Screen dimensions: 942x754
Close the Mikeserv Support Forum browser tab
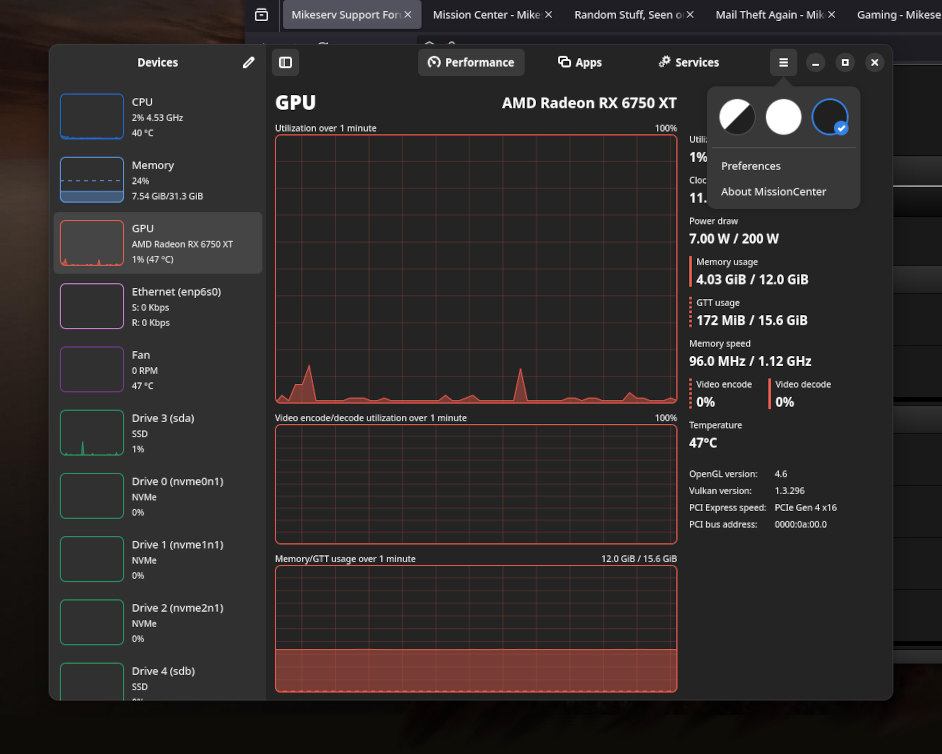[x=408, y=14]
